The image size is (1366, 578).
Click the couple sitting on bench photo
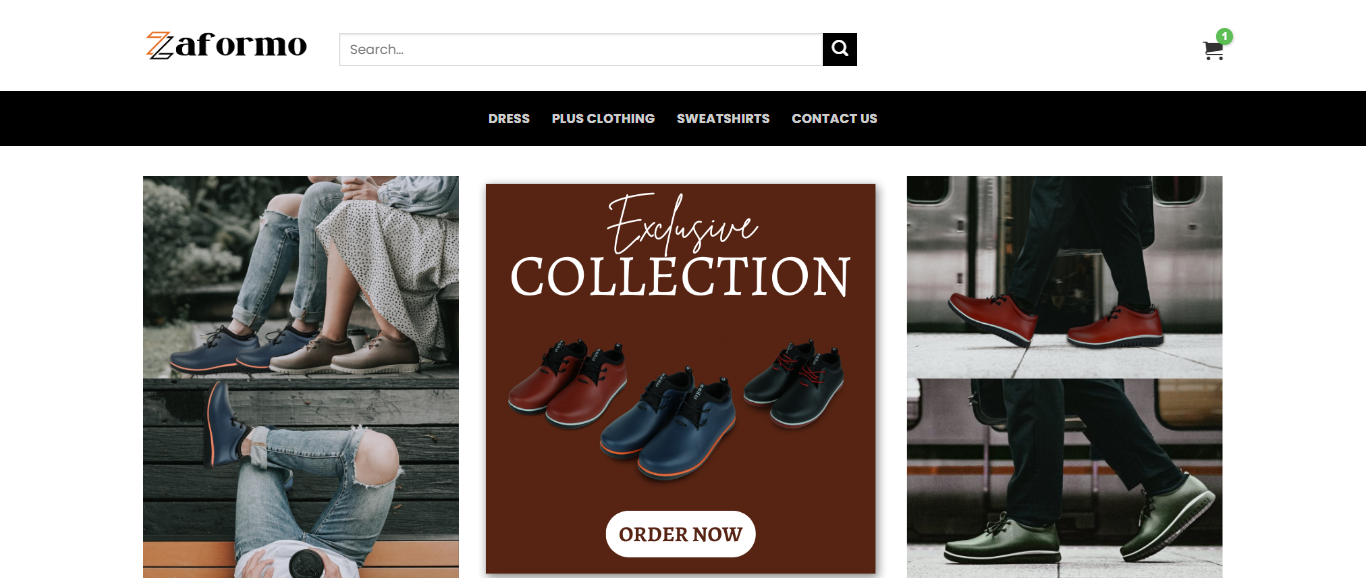pos(300,276)
